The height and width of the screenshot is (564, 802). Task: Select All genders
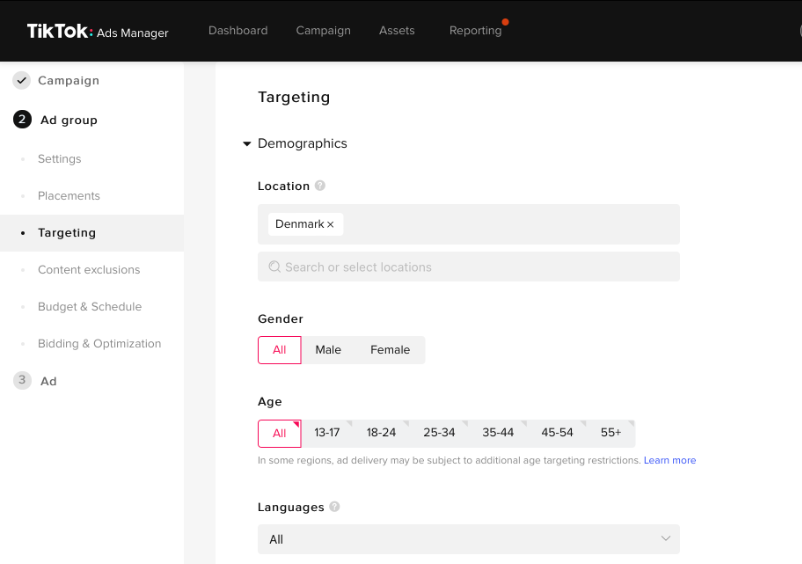click(279, 350)
